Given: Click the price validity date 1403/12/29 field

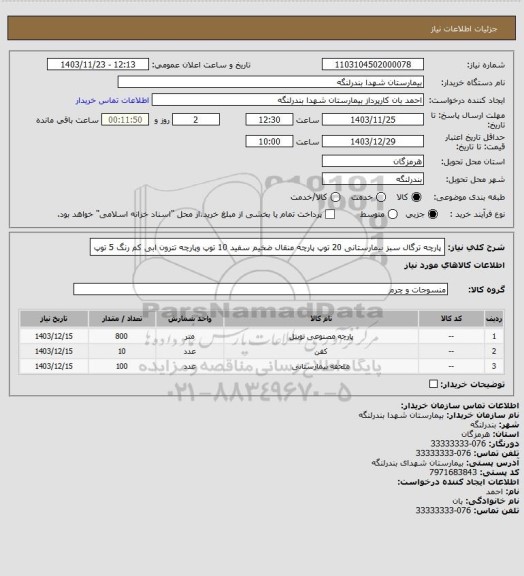Looking at the screenshot, I should [373, 141].
